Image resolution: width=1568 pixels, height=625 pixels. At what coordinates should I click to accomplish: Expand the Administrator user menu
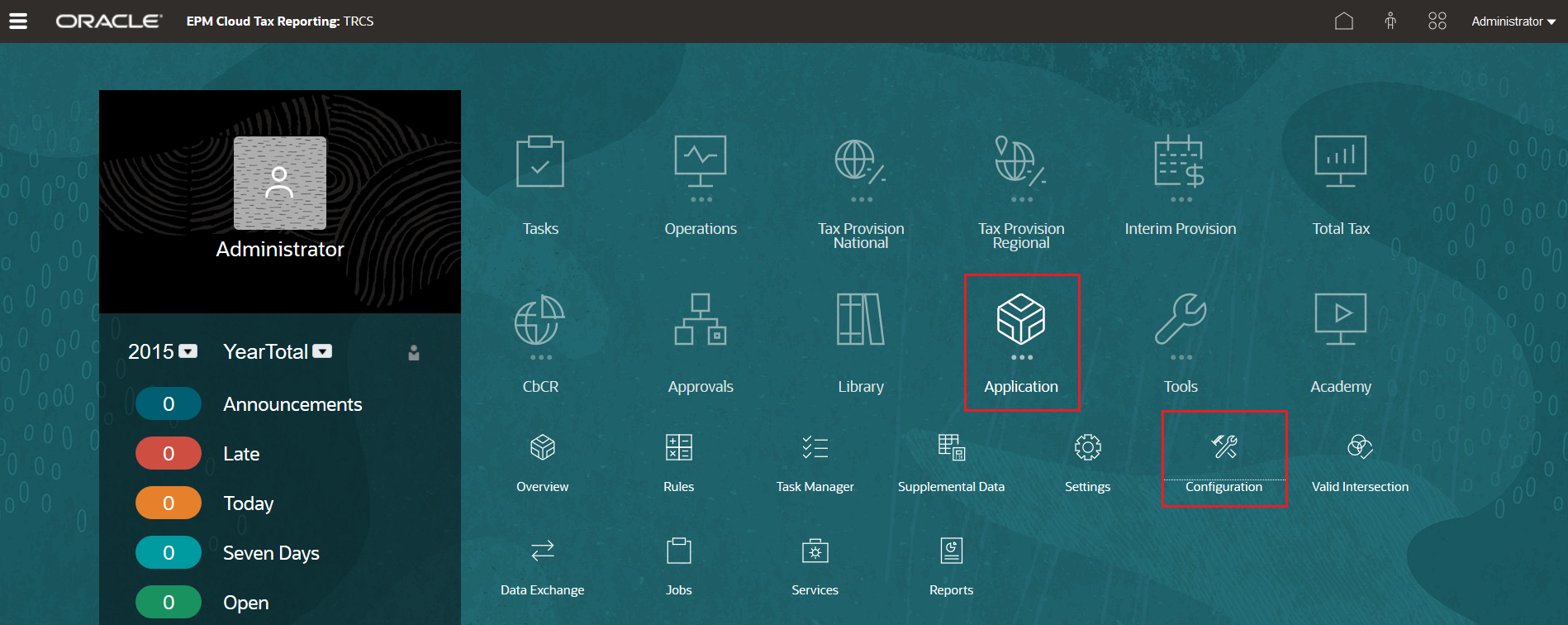(x=1513, y=21)
